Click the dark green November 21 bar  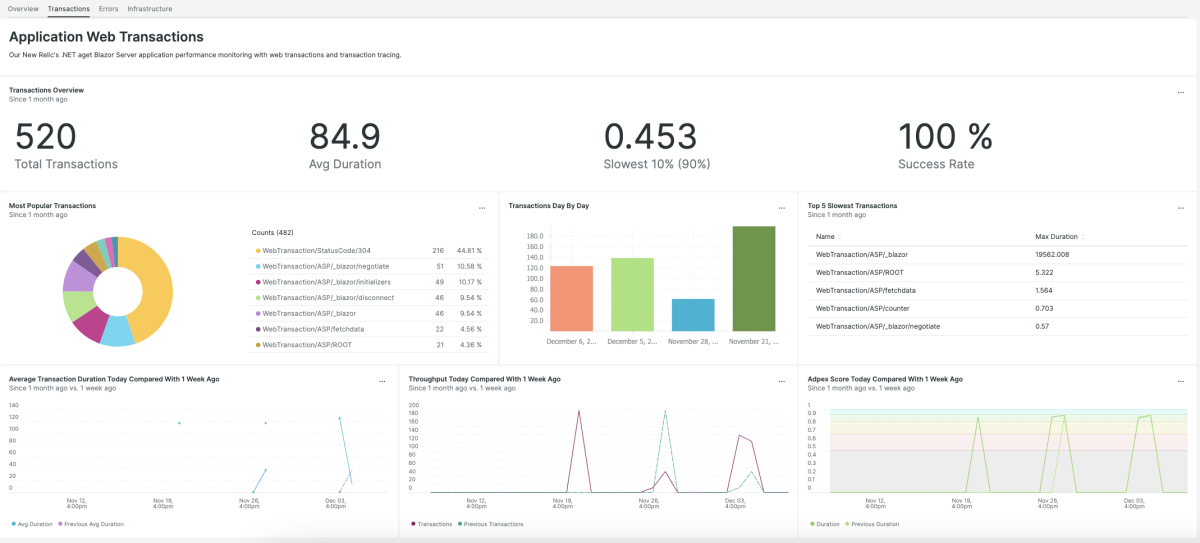753,279
